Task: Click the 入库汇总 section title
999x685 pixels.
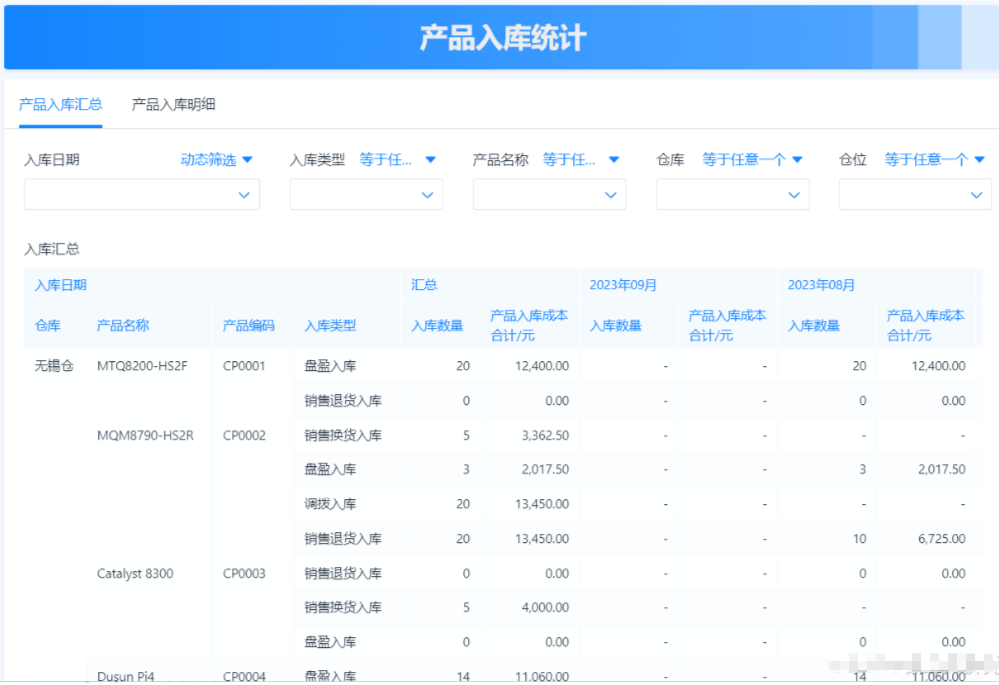Action: coord(52,249)
